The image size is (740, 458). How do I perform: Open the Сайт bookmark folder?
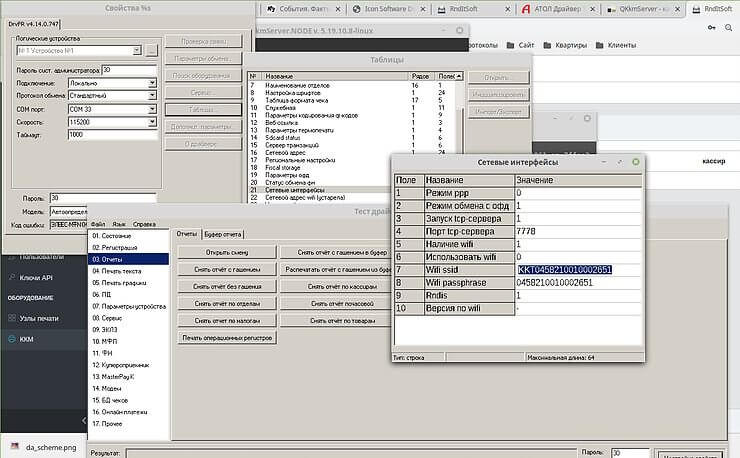click(521, 45)
